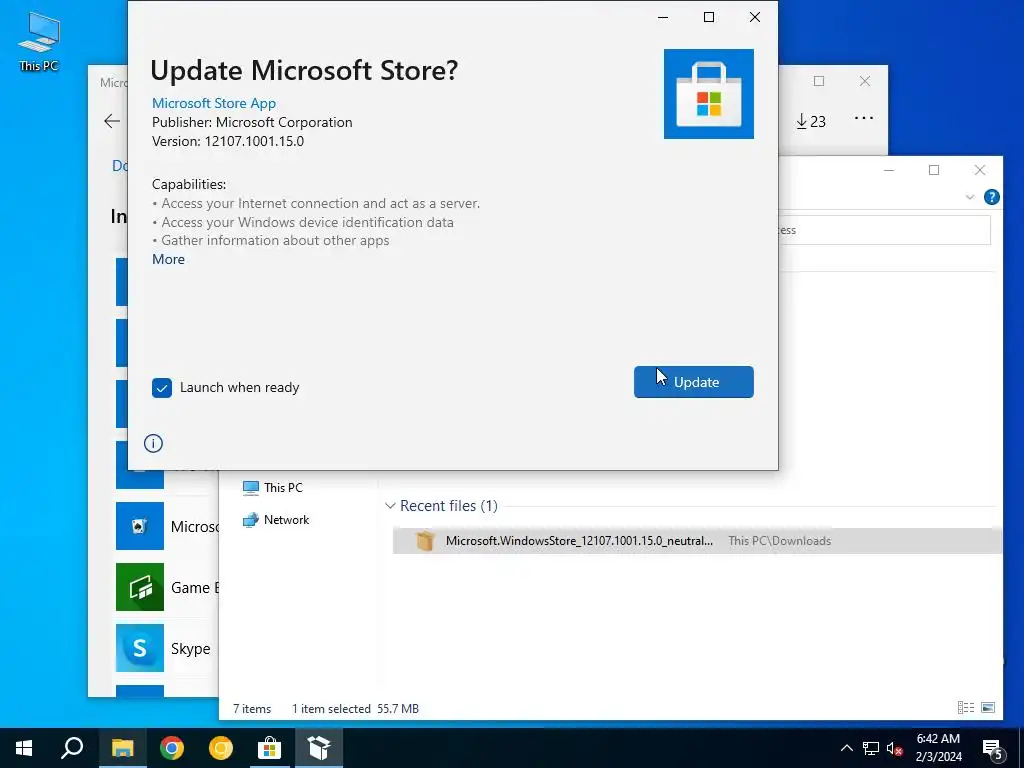1024x768 pixels.
Task: Click App Installer box icon on taskbar
Action: pos(319,748)
